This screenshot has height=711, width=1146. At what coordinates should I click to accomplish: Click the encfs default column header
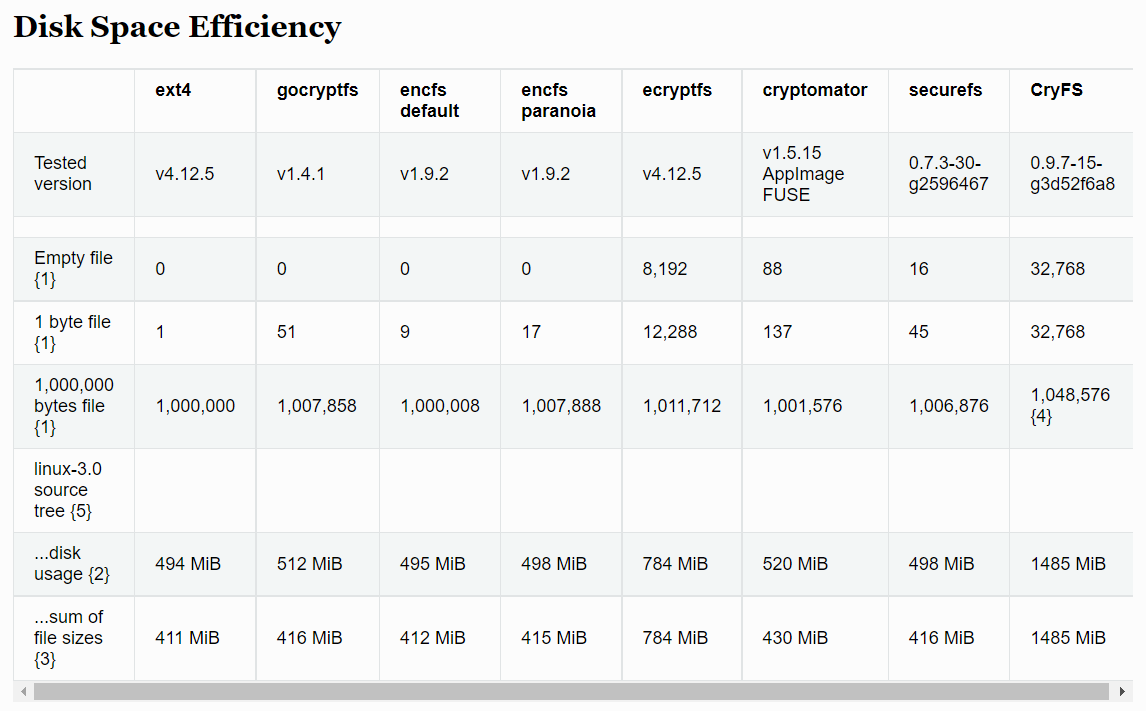tap(430, 100)
